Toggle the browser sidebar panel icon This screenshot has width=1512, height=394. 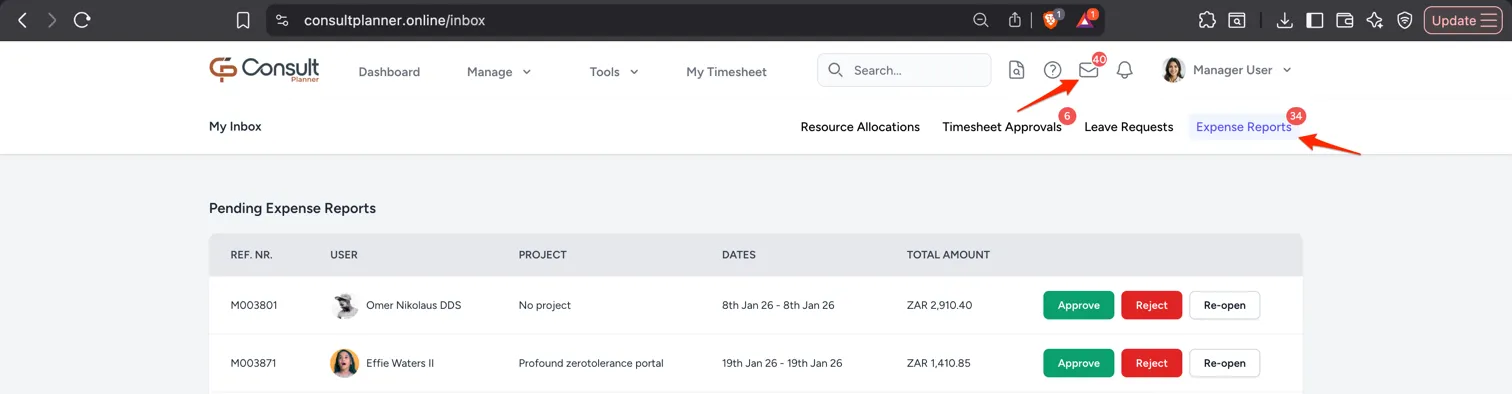coord(1315,20)
